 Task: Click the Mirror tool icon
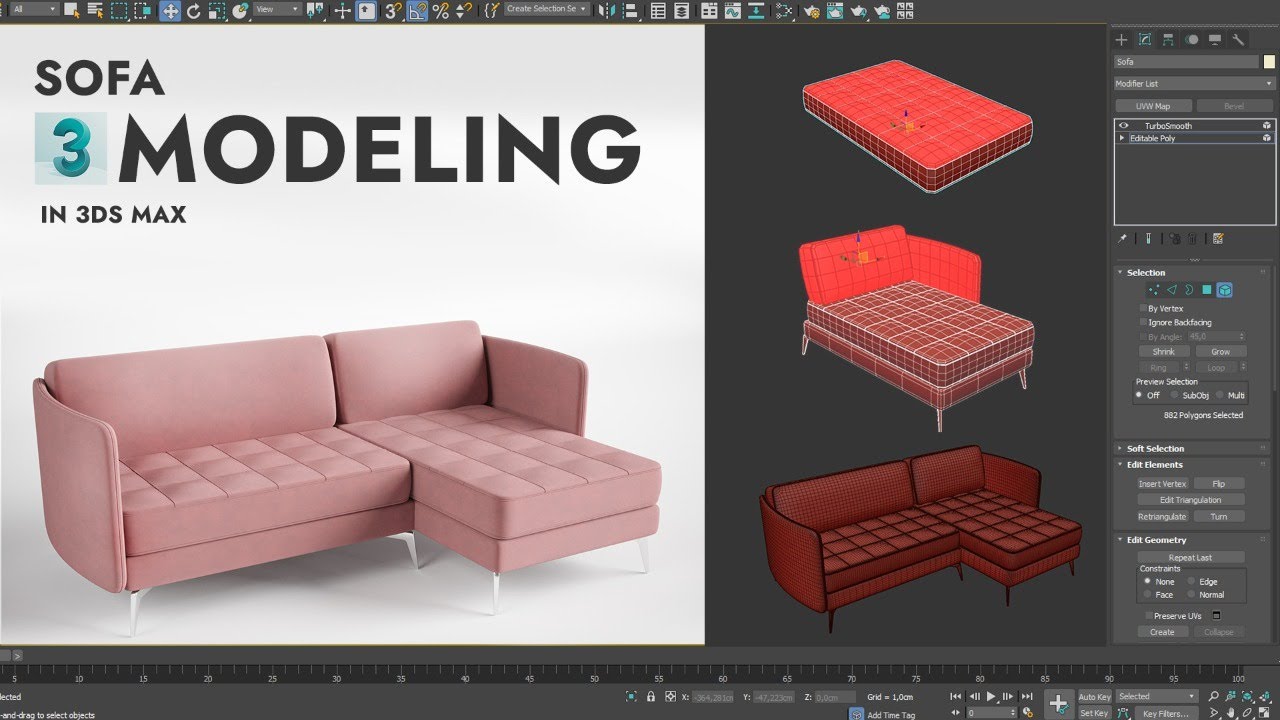point(607,11)
